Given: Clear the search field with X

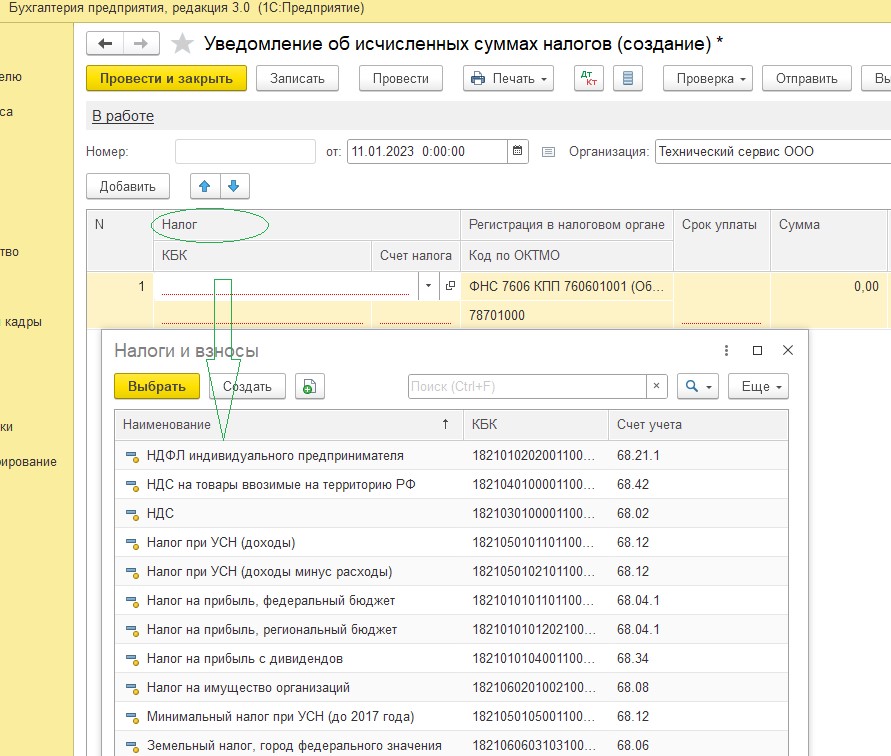Looking at the screenshot, I should point(656,387).
